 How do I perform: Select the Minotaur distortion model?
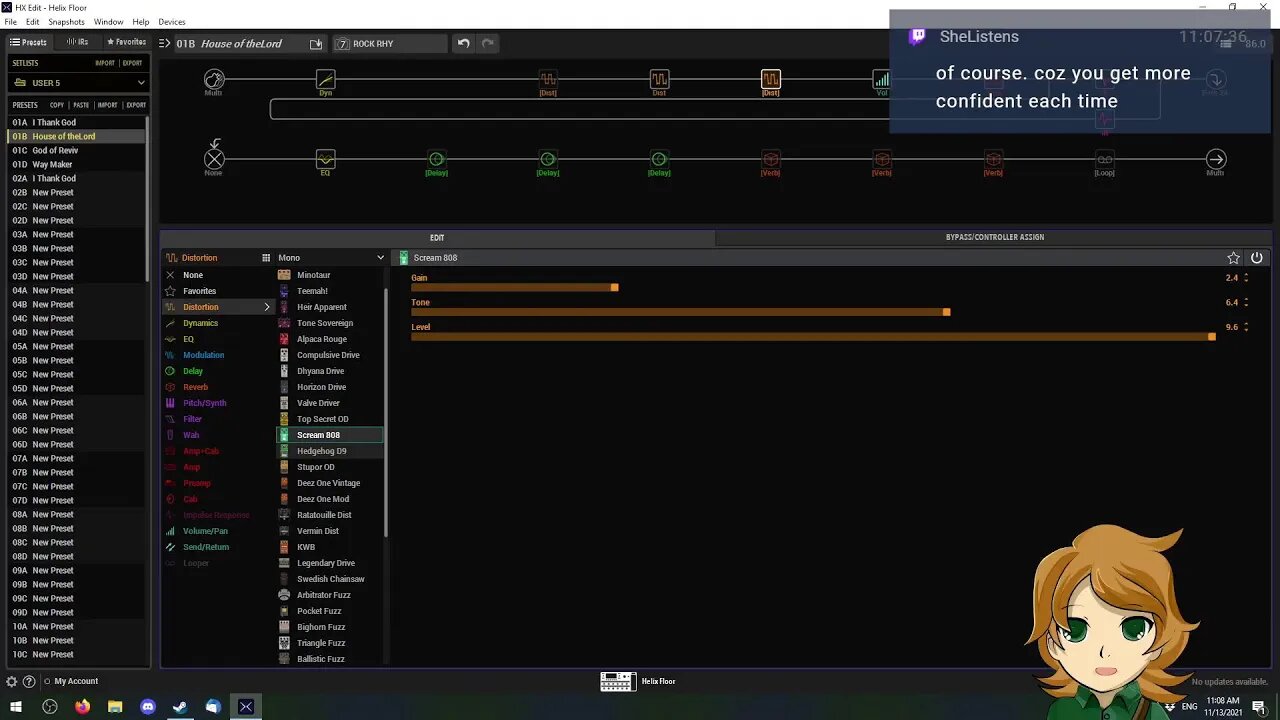[x=329, y=275]
